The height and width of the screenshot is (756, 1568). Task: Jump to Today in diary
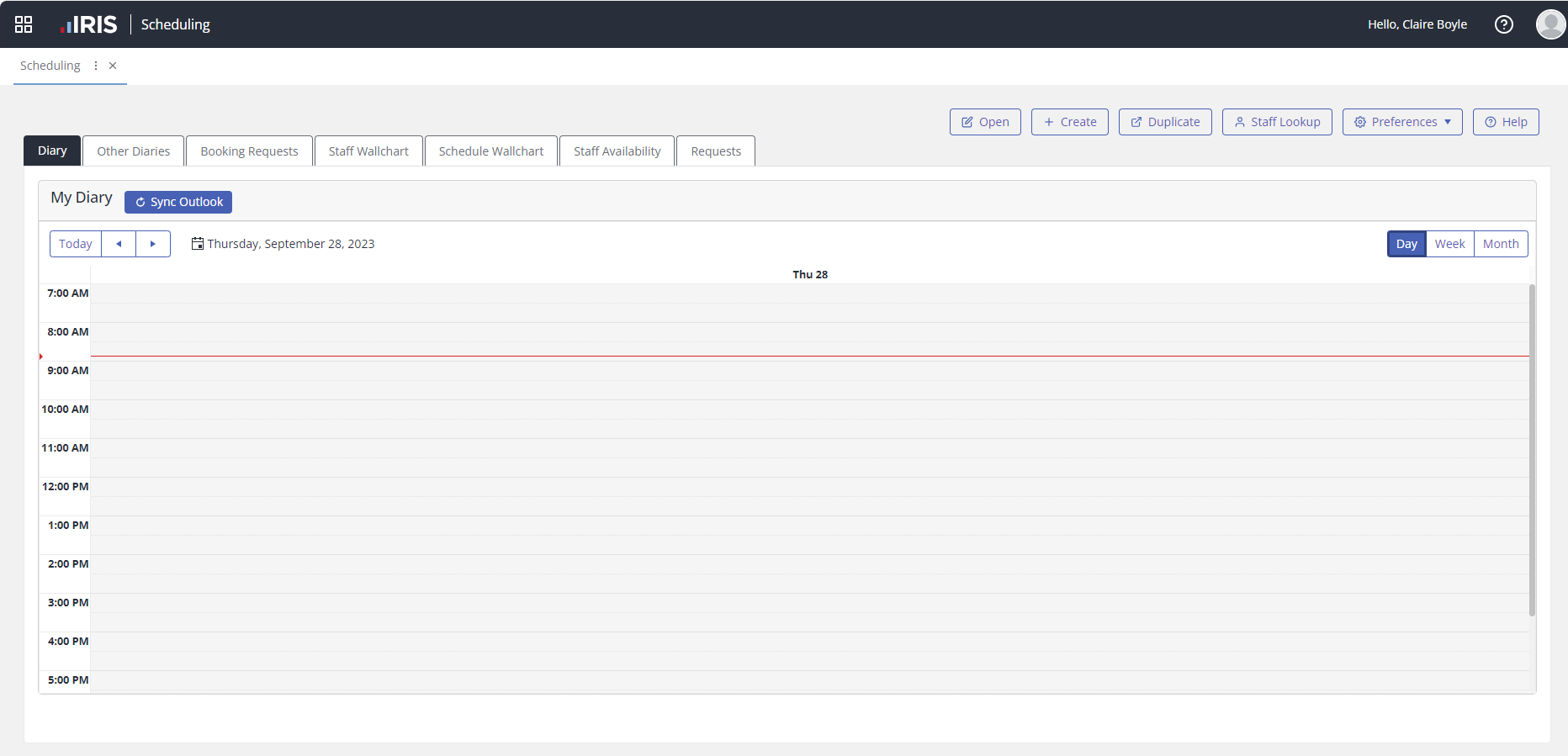coord(76,244)
